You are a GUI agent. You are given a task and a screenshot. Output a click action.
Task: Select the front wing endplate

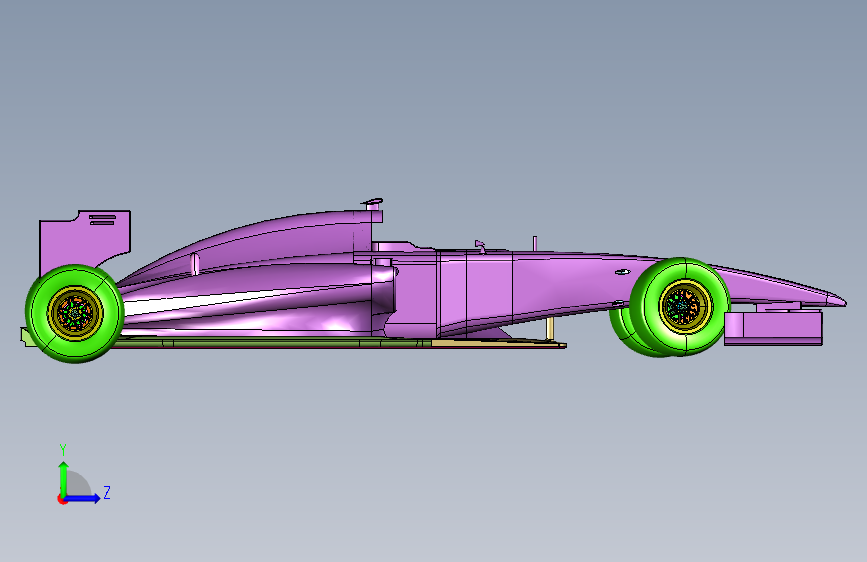click(773, 328)
